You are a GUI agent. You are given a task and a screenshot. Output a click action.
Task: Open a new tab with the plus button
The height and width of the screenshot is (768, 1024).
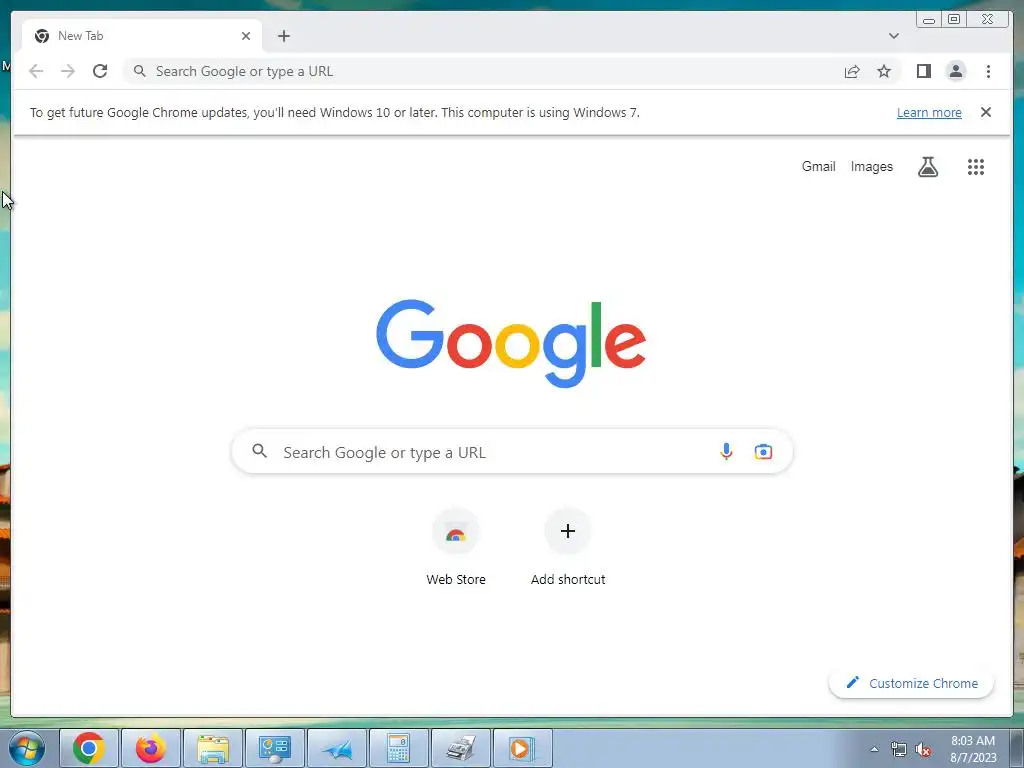(x=283, y=36)
